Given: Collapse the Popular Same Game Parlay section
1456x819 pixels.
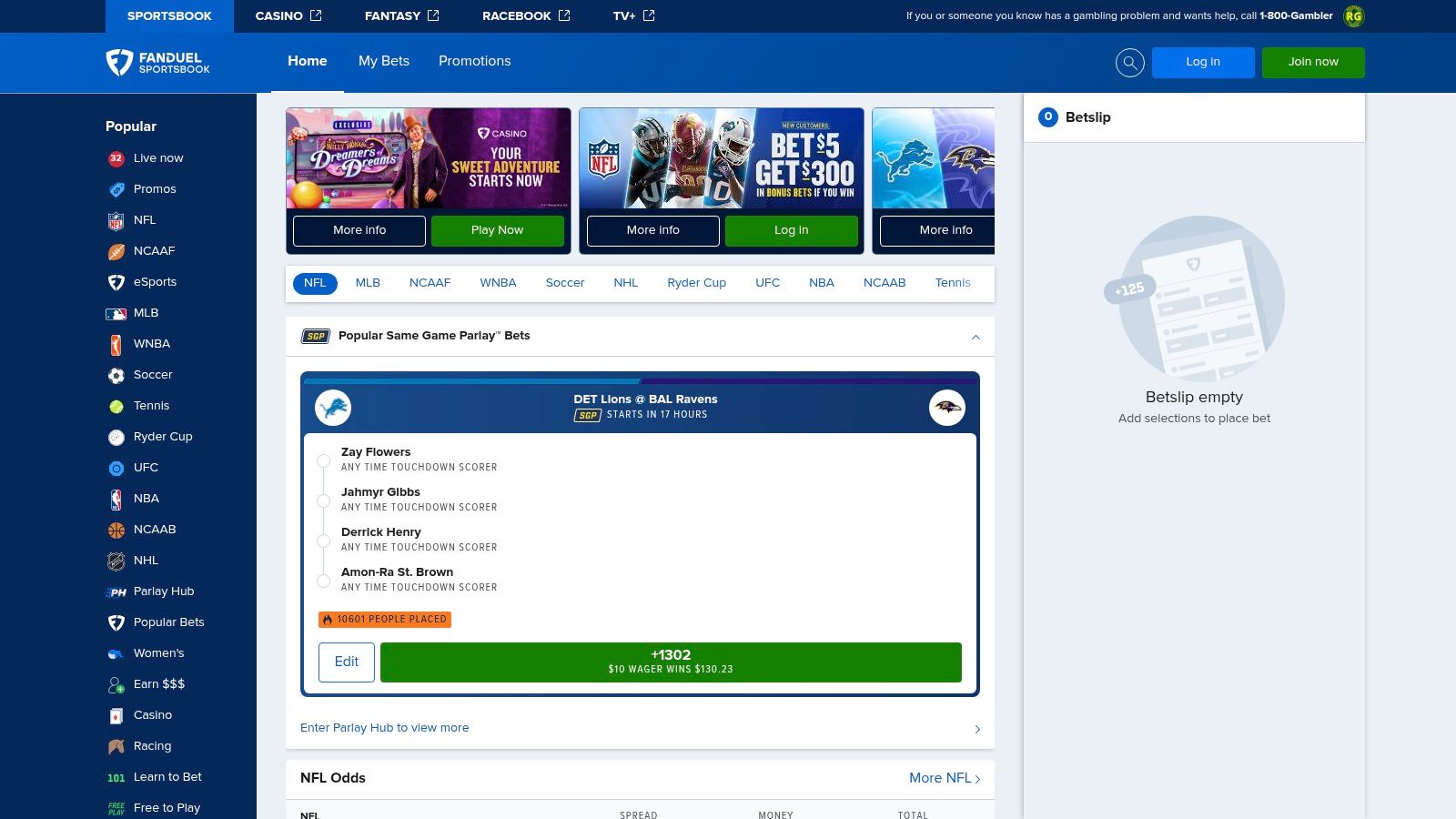Looking at the screenshot, I should tap(976, 337).
